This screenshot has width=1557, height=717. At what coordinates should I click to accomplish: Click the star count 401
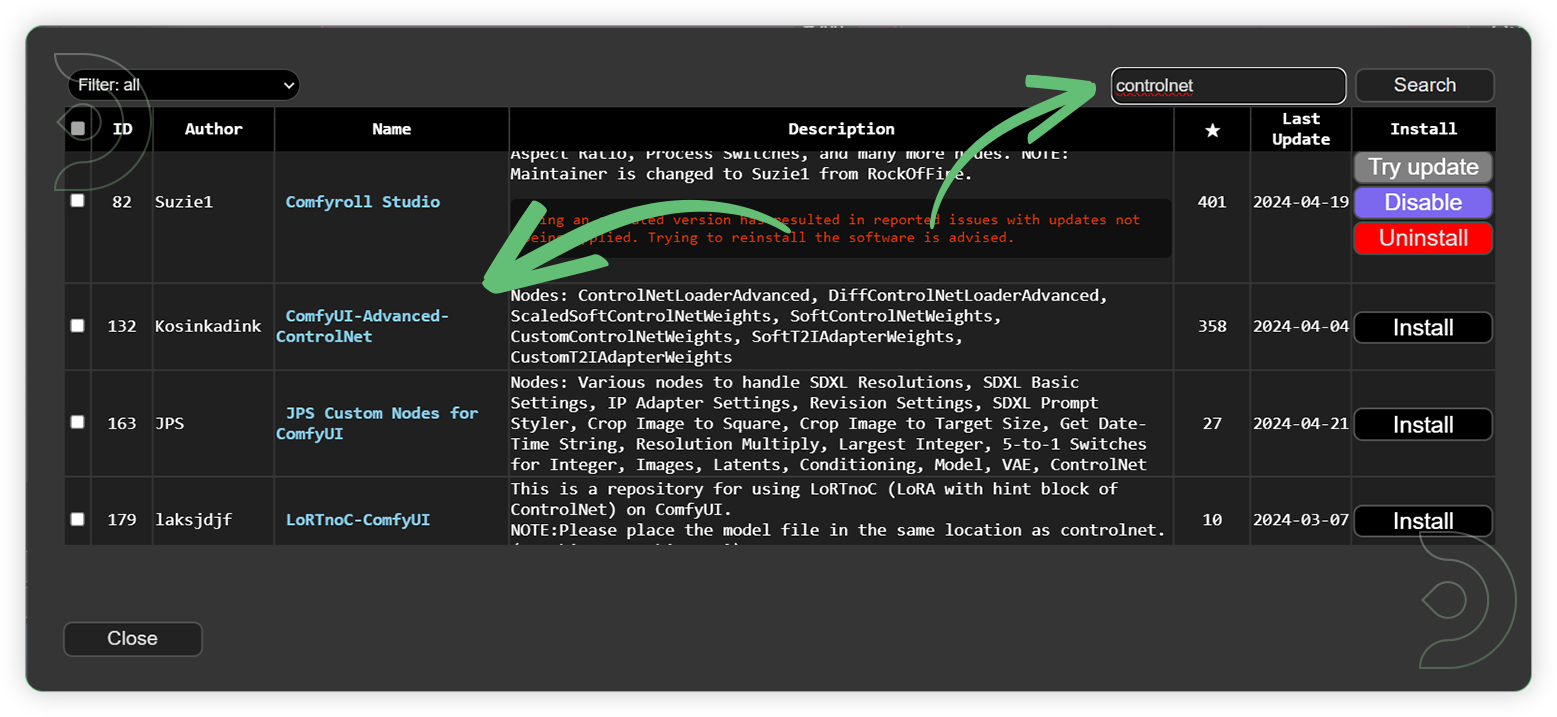click(1212, 202)
